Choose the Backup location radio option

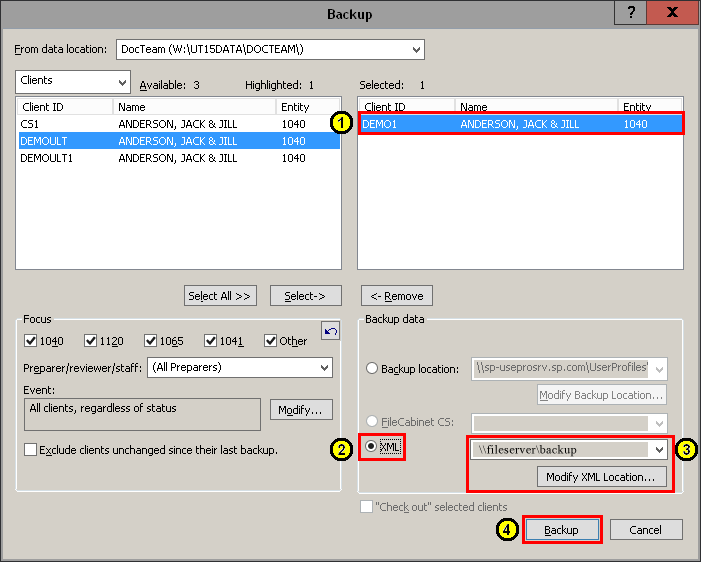pyautogui.click(x=372, y=369)
